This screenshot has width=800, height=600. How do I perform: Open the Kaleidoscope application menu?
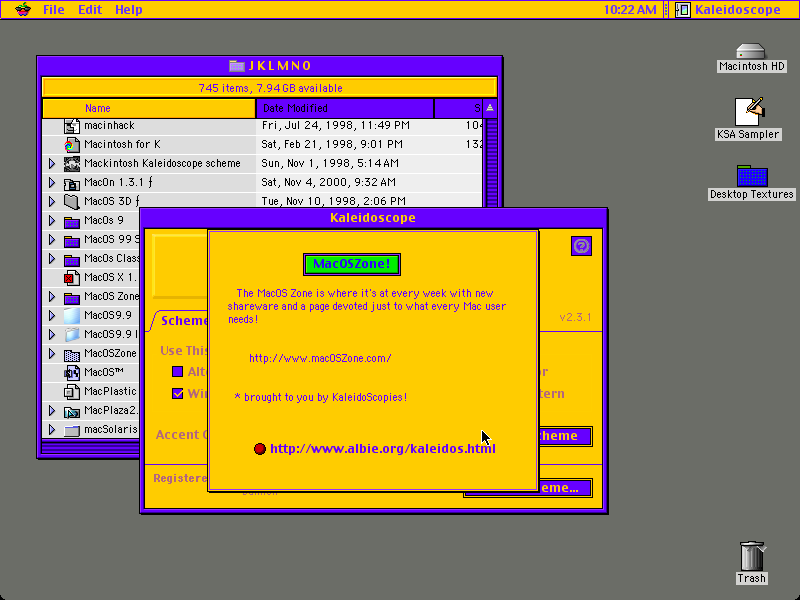pyautogui.click(x=728, y=10)
